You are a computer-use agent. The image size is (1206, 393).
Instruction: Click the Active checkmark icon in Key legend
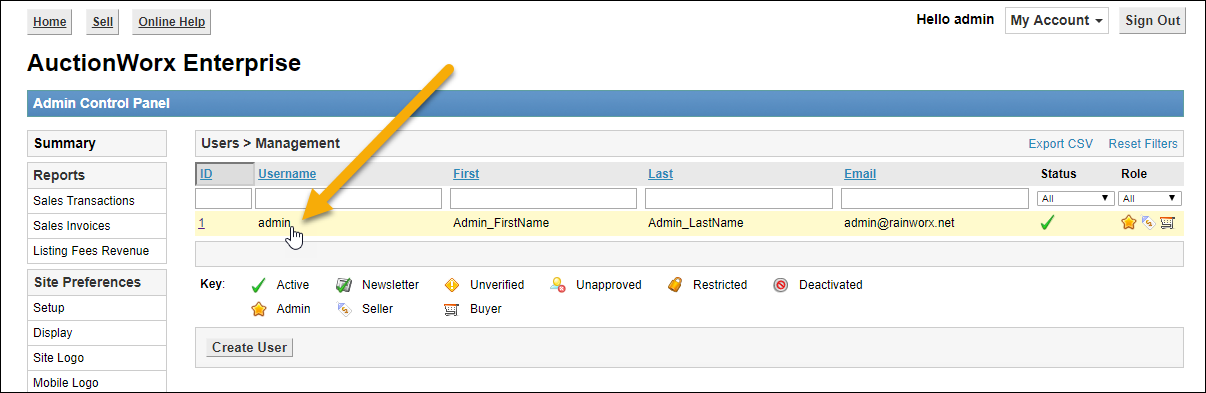pos(258,285)
